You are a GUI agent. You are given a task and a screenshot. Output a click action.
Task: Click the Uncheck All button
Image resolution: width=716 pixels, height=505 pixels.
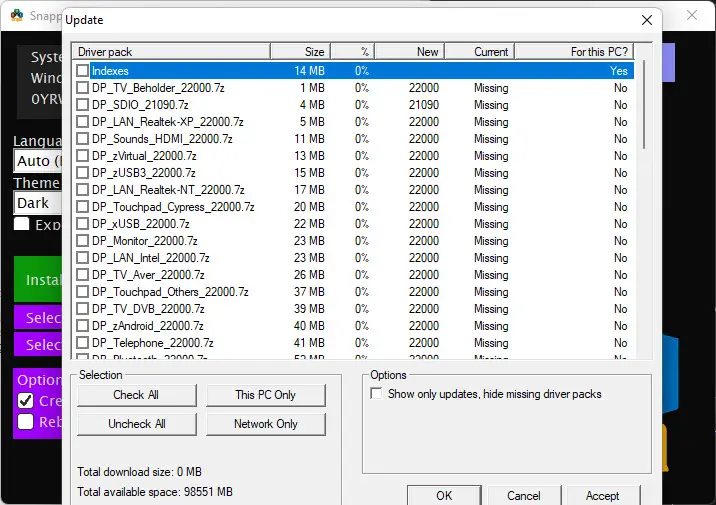137,424
